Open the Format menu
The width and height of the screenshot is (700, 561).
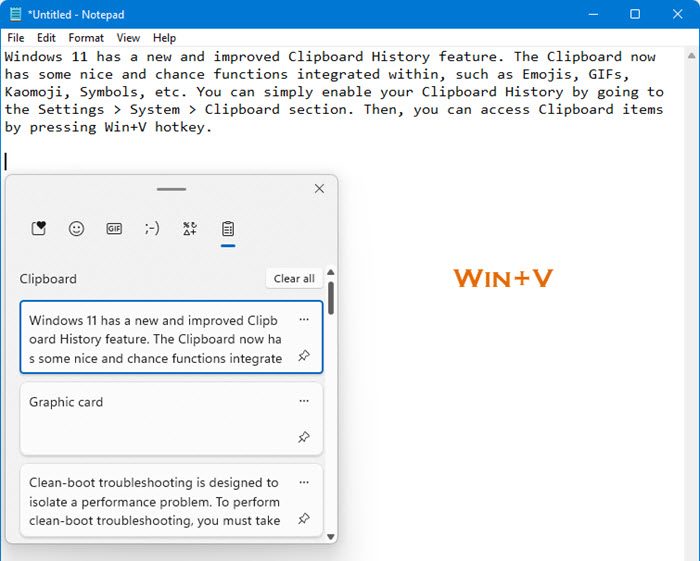[86, 38]
